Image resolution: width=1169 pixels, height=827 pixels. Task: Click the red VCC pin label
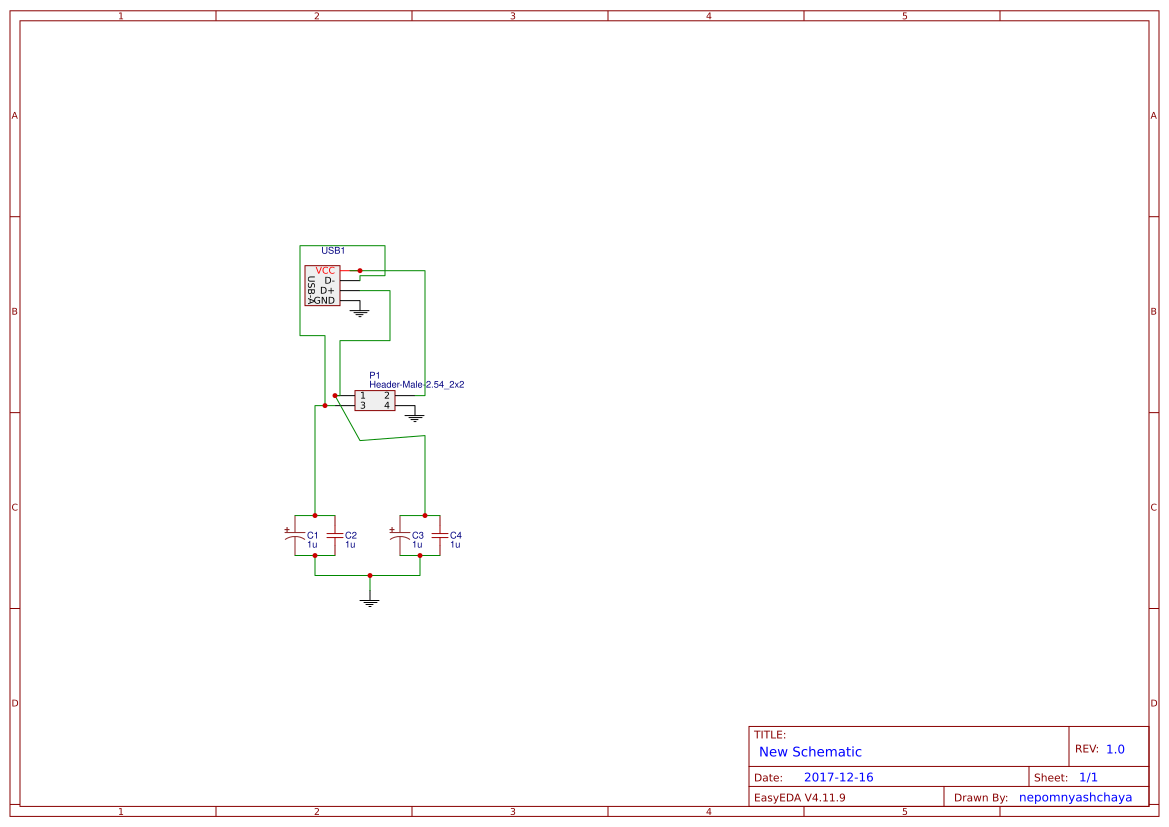325,271
